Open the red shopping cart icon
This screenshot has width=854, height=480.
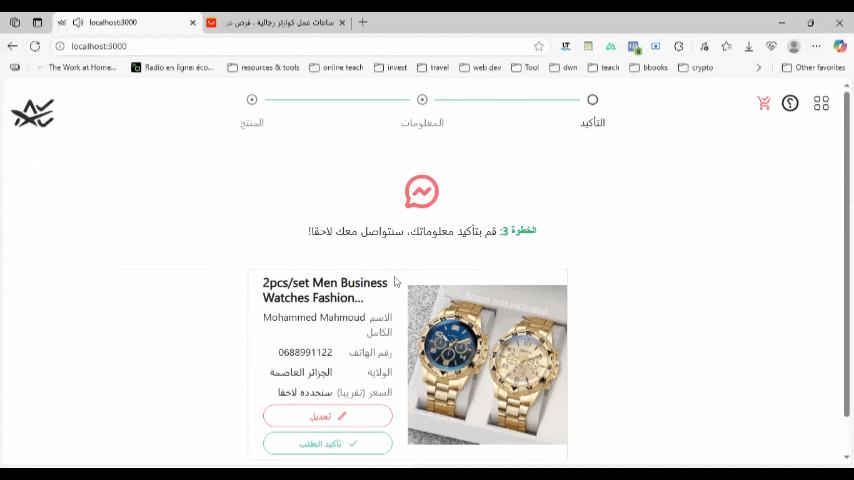click(764, 103)
